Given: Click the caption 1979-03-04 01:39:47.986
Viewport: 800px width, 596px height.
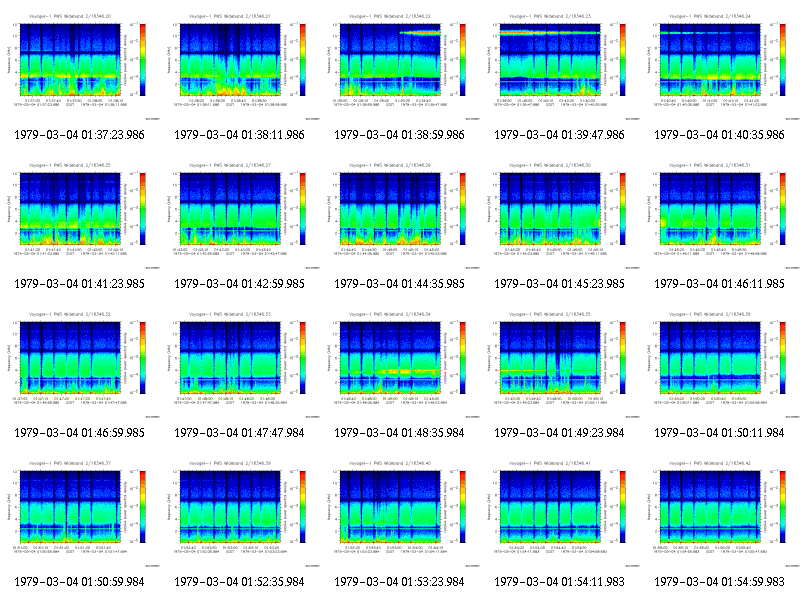Looking at the screenshot, I should (559, 135).
